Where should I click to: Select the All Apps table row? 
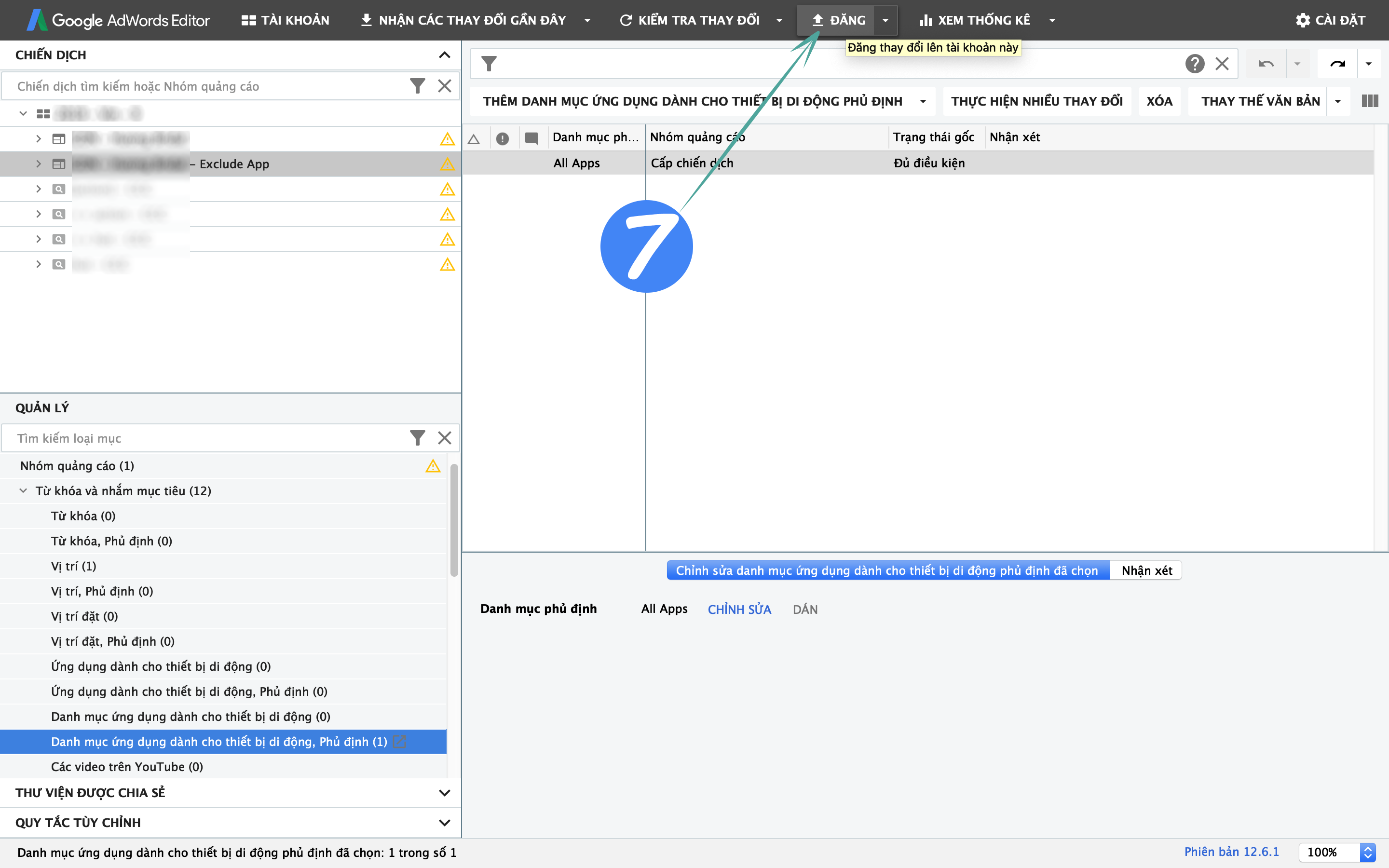[917, 163]
